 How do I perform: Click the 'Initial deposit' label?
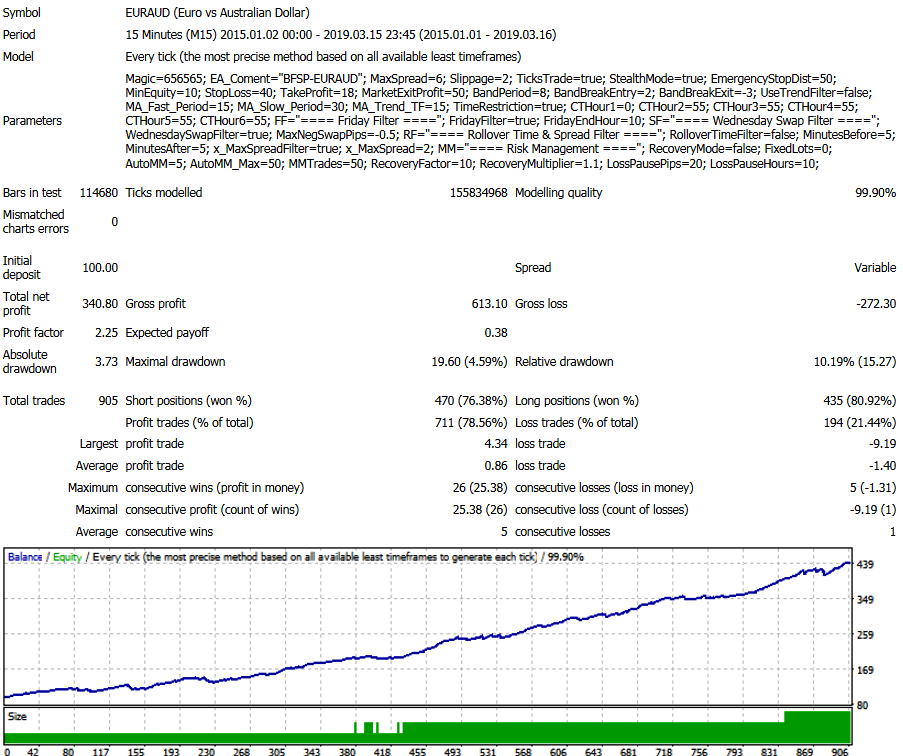coord(21,268)
